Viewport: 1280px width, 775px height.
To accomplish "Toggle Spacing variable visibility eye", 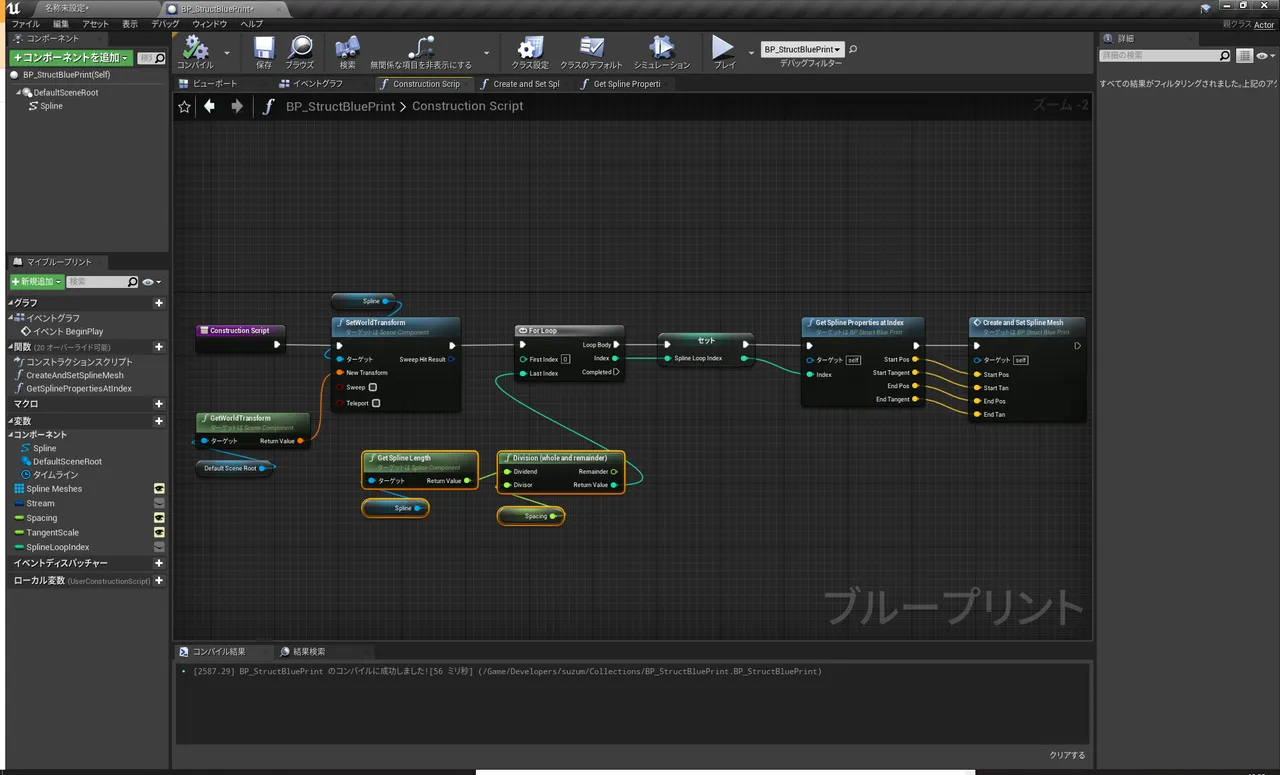I will tap(159, 518).
